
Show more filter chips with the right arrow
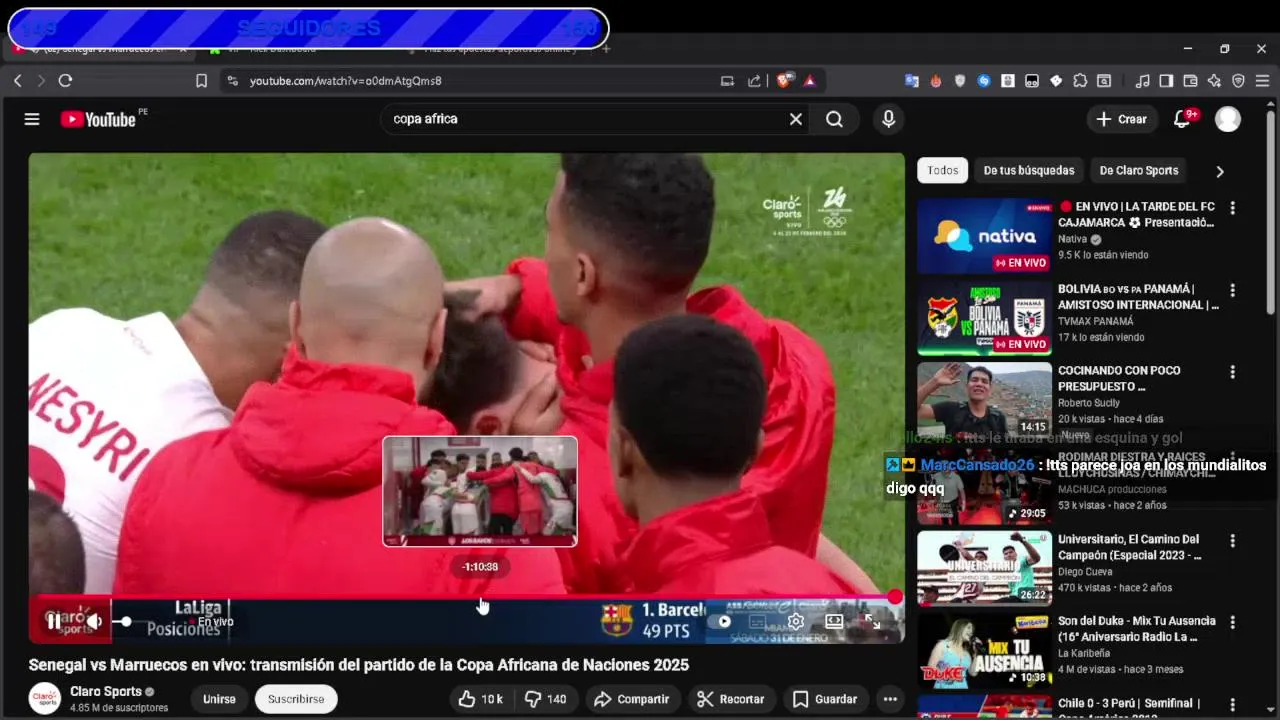tap(1219, 171)
